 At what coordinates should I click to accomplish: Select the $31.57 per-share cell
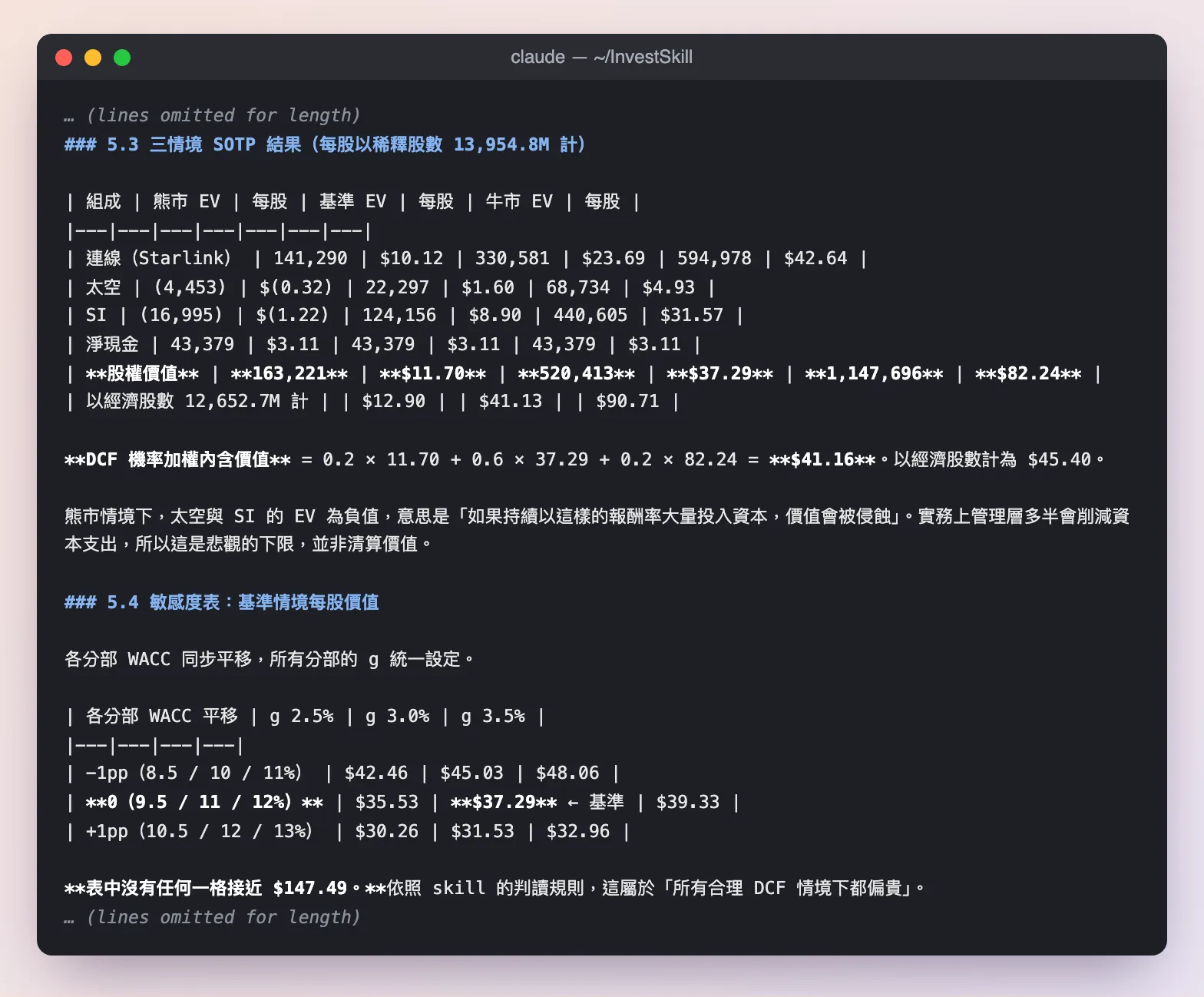pos(692,315)
